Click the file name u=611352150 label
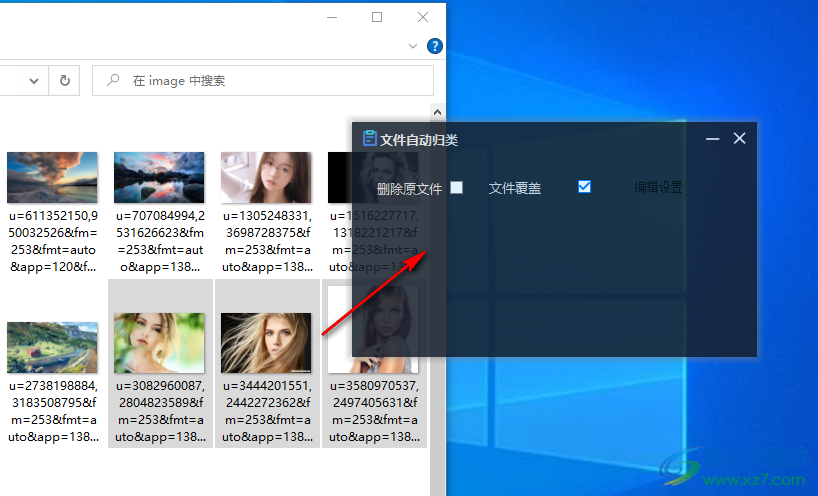Screen dimensions: 818x496 click(53, 241)
